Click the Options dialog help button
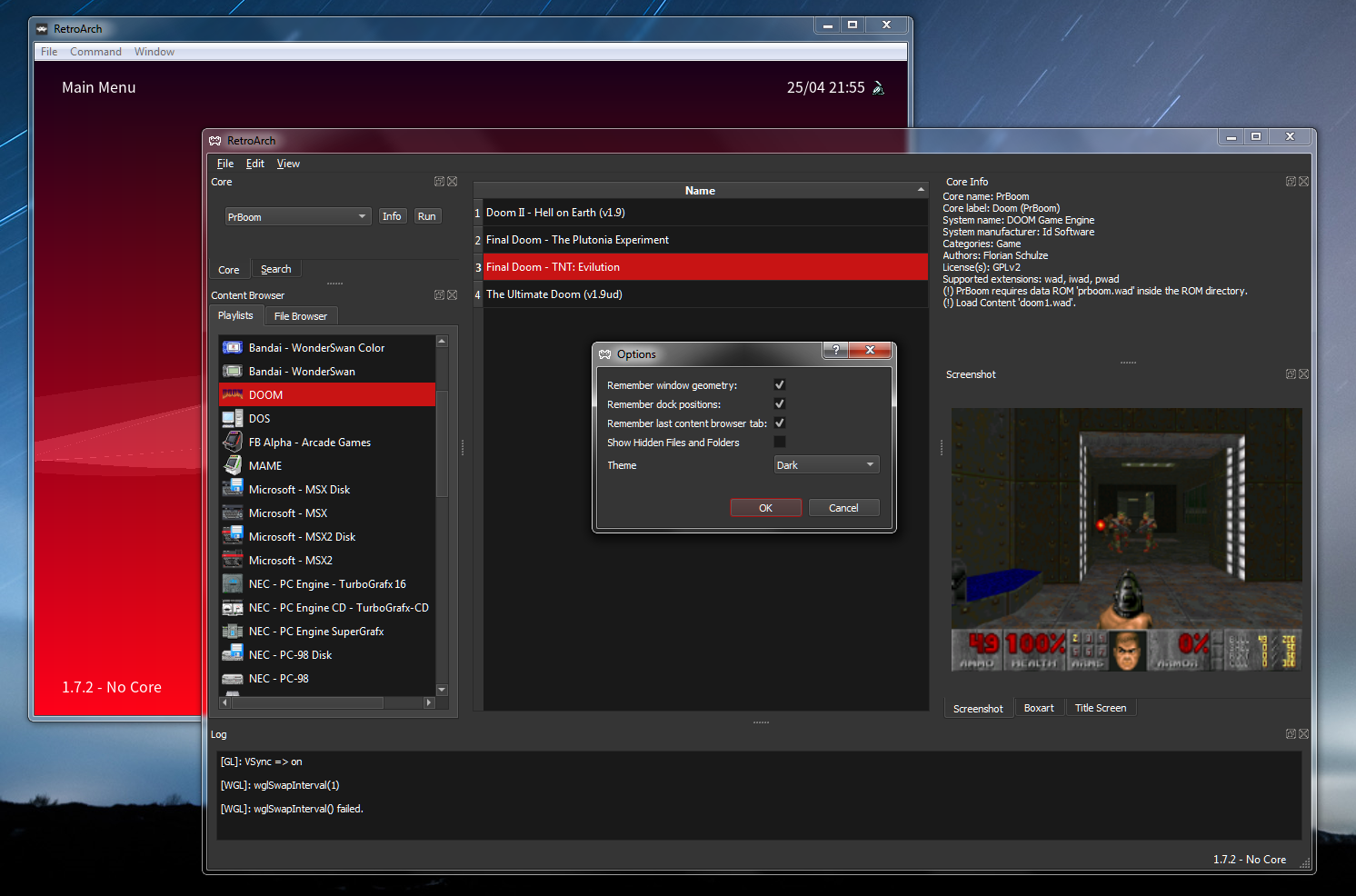The image size is (1356, 896). pos(835,351)
